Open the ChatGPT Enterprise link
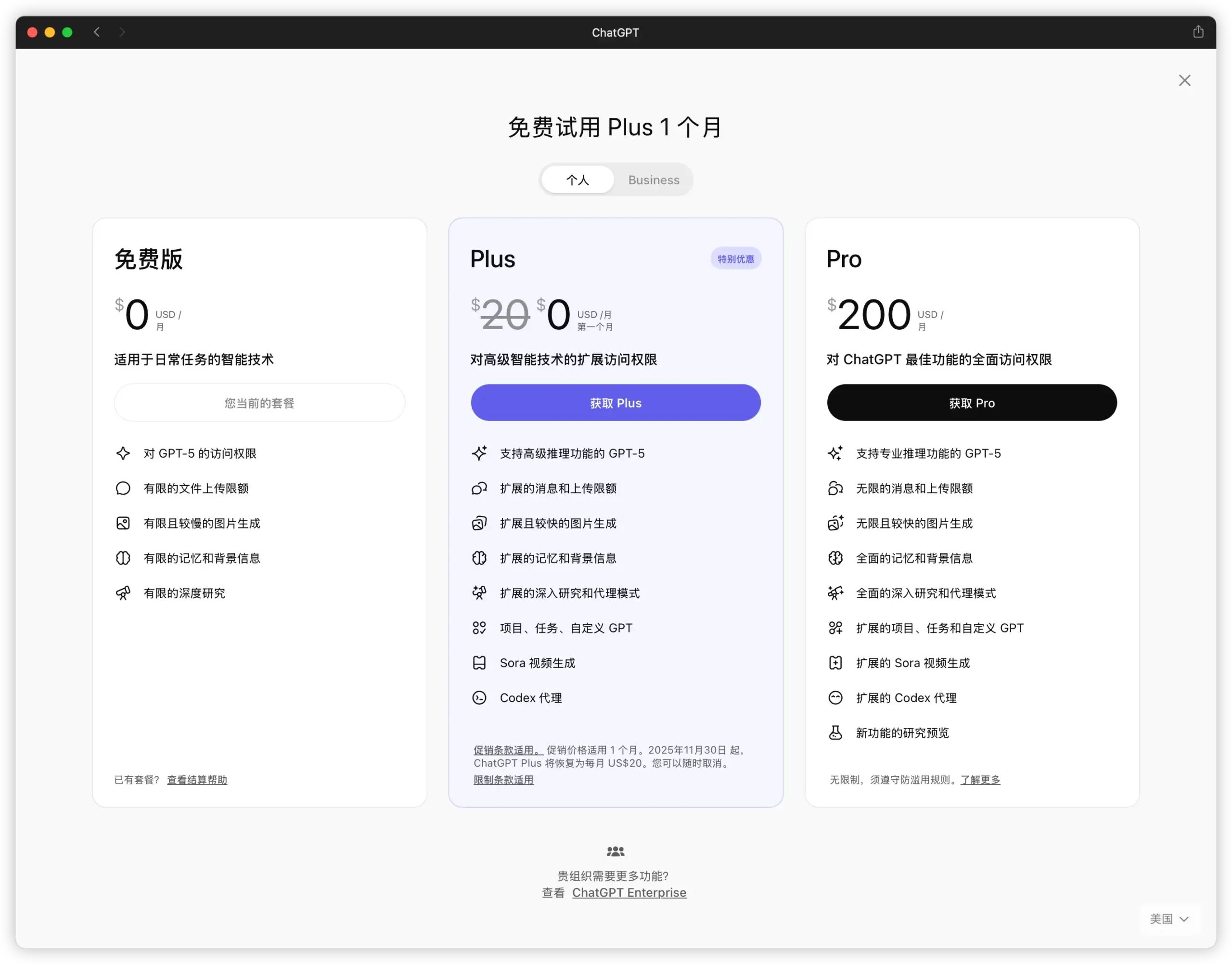Viewport: 1232px width, 964px height. click(629, 892)
